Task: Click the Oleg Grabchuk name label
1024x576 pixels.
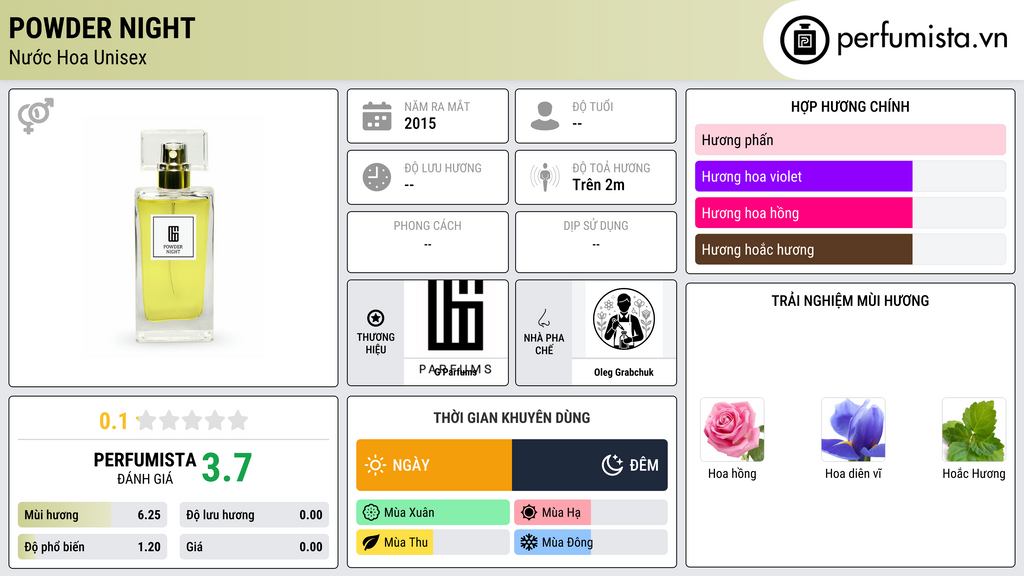Action: (624, 372)
